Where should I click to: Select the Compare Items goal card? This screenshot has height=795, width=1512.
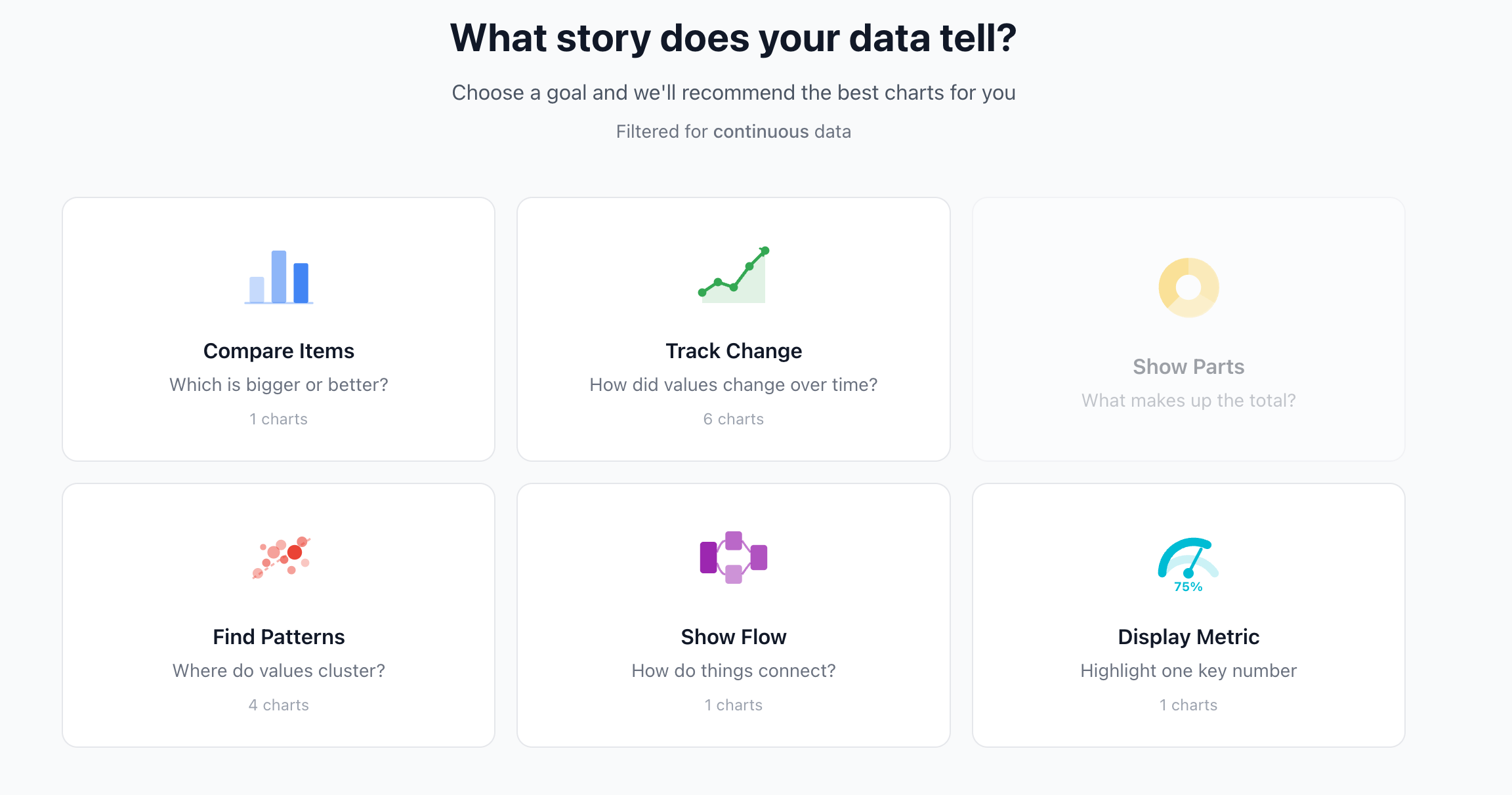278,328
